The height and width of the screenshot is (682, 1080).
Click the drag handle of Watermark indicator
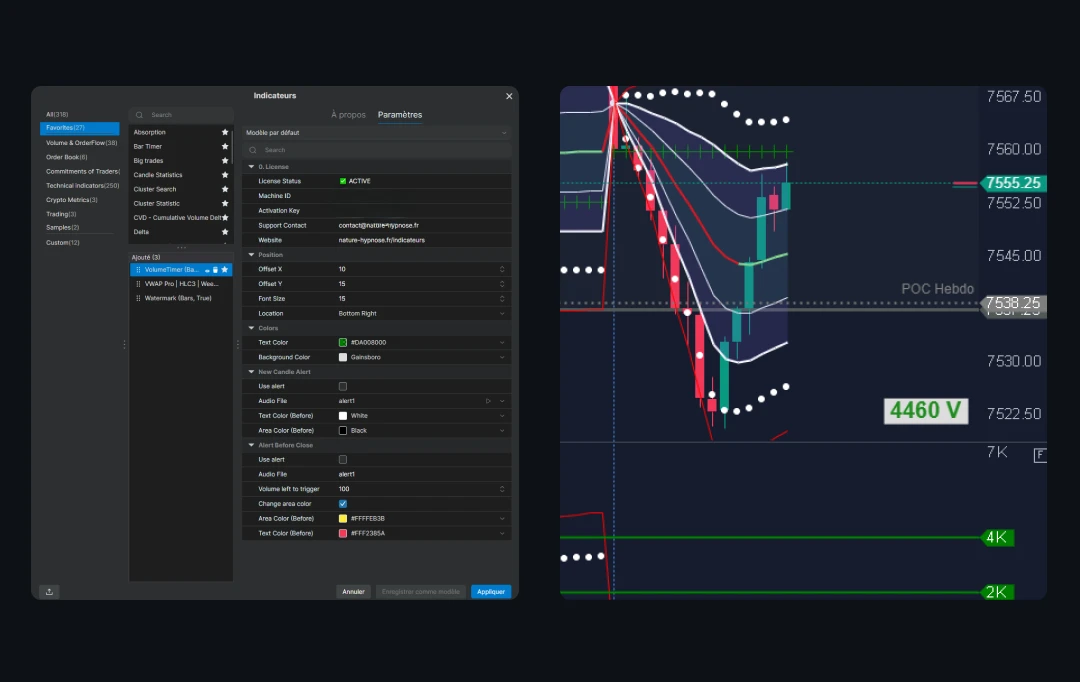tap(138, 298)
